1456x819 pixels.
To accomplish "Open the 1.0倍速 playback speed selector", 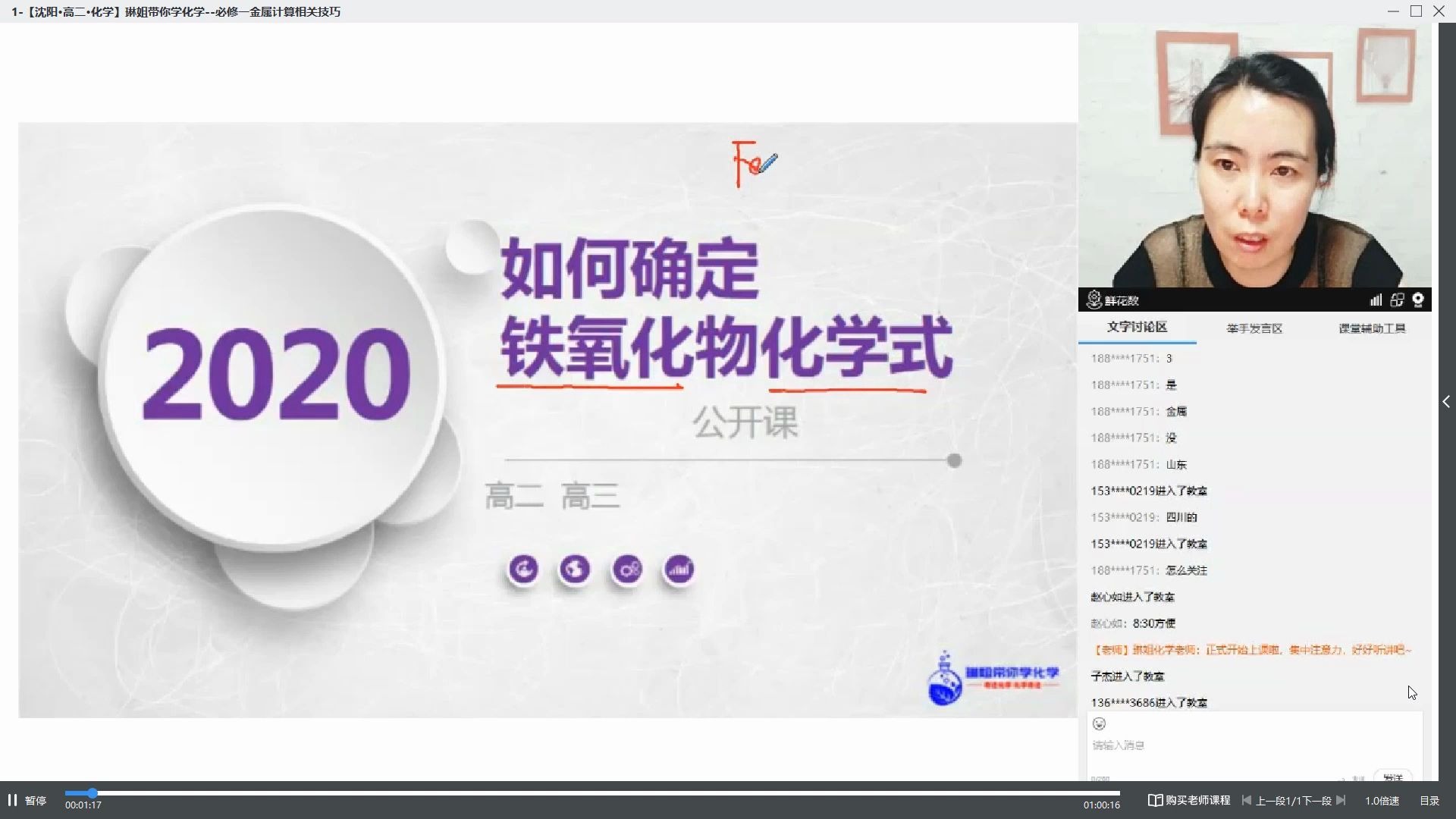I will click(1382, 801).
